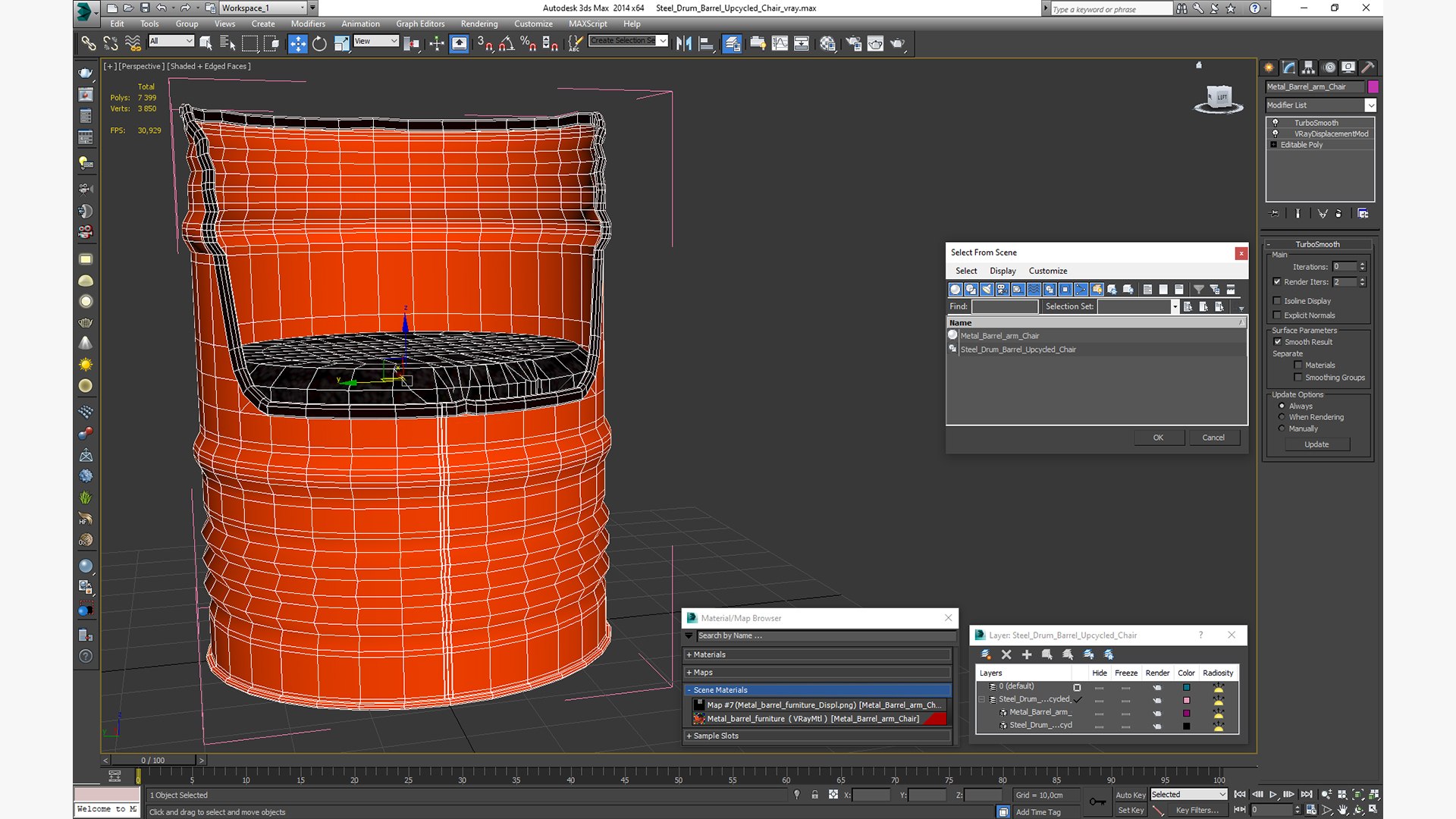Click Delete layer icon in Layer dialog
This screenshot has width=1456, height=819.
click(1006, 654)
